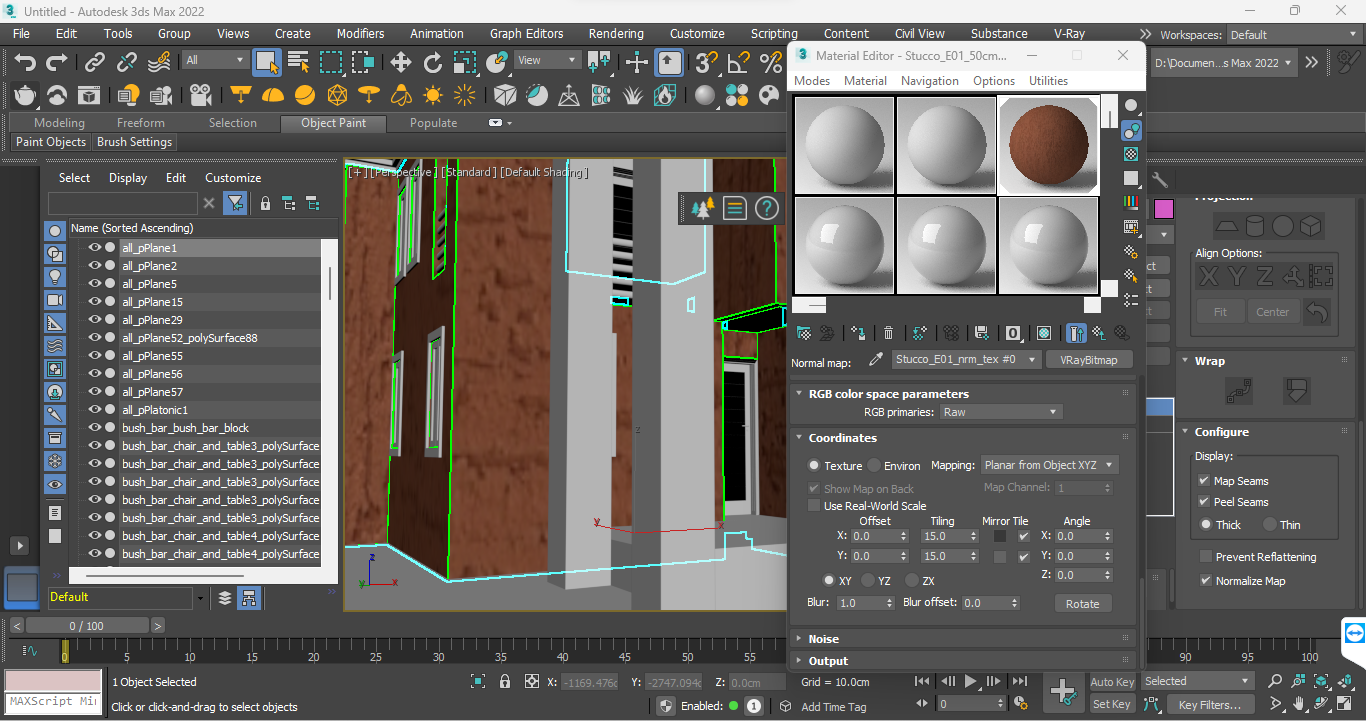Switch to the Populate ribbon tab
1366x721 pixels.
(x=433, y=122)
